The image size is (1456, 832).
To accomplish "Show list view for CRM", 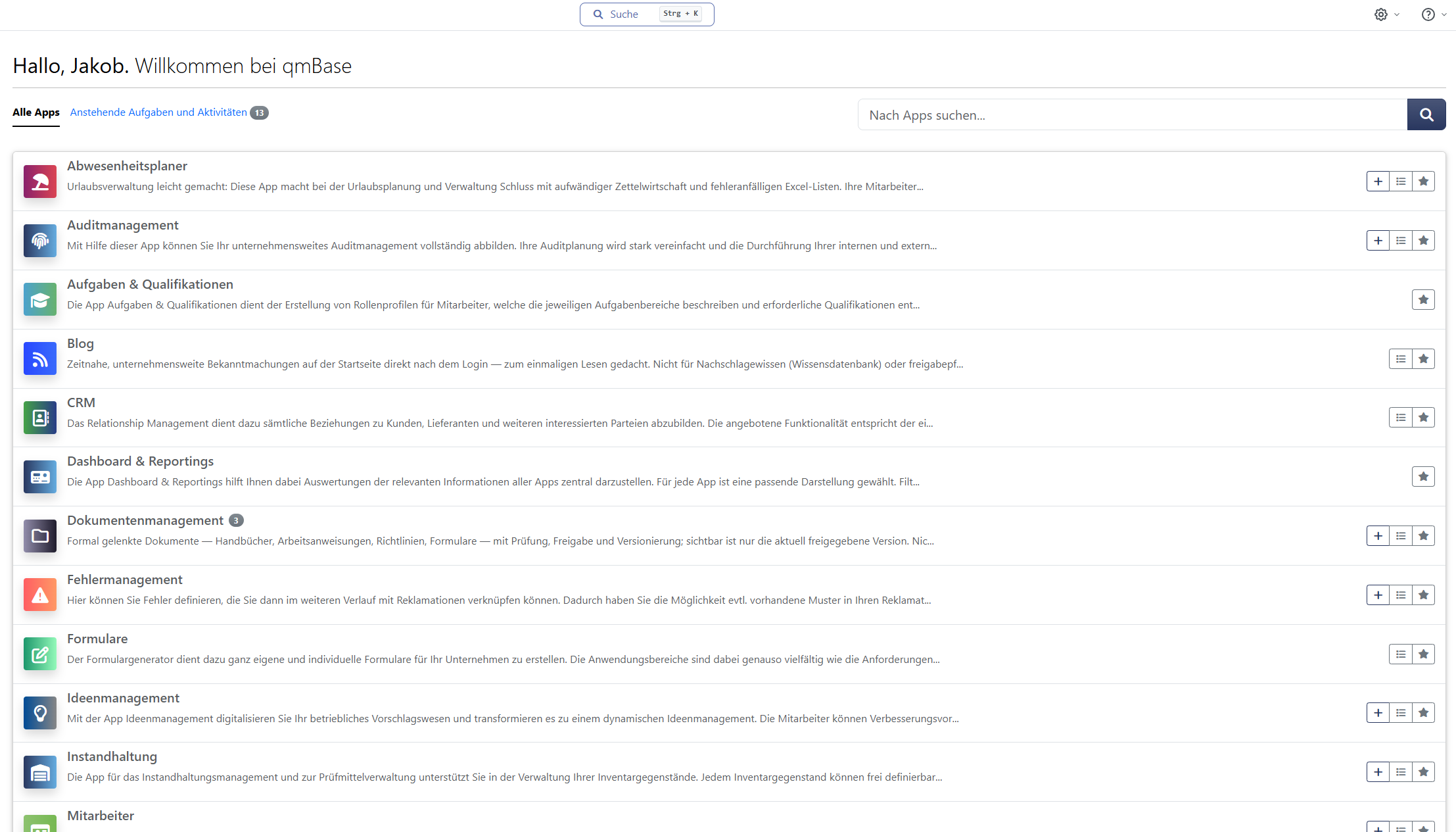I will pos(1401,418).
